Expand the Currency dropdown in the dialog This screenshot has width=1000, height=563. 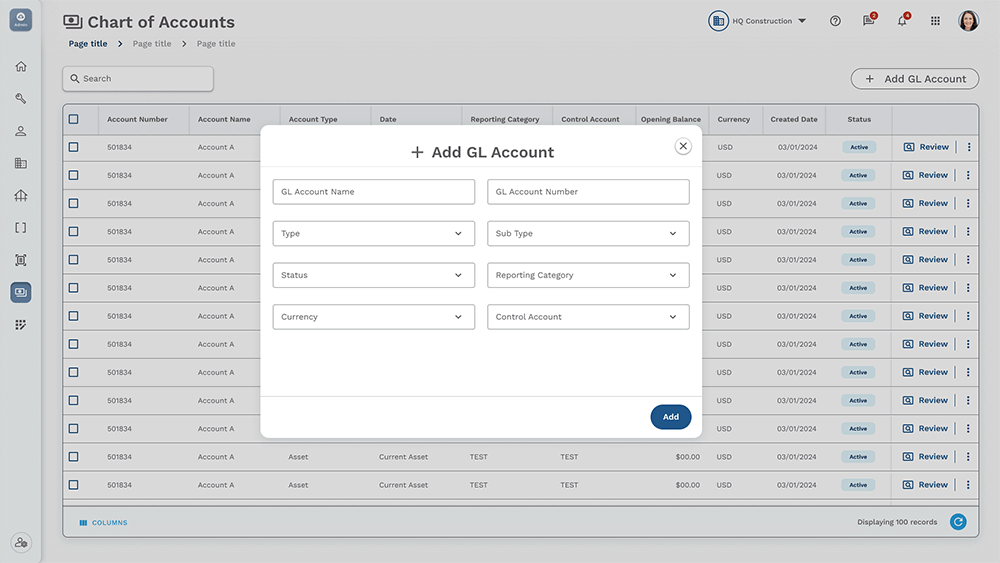click(x=374, y=317)
